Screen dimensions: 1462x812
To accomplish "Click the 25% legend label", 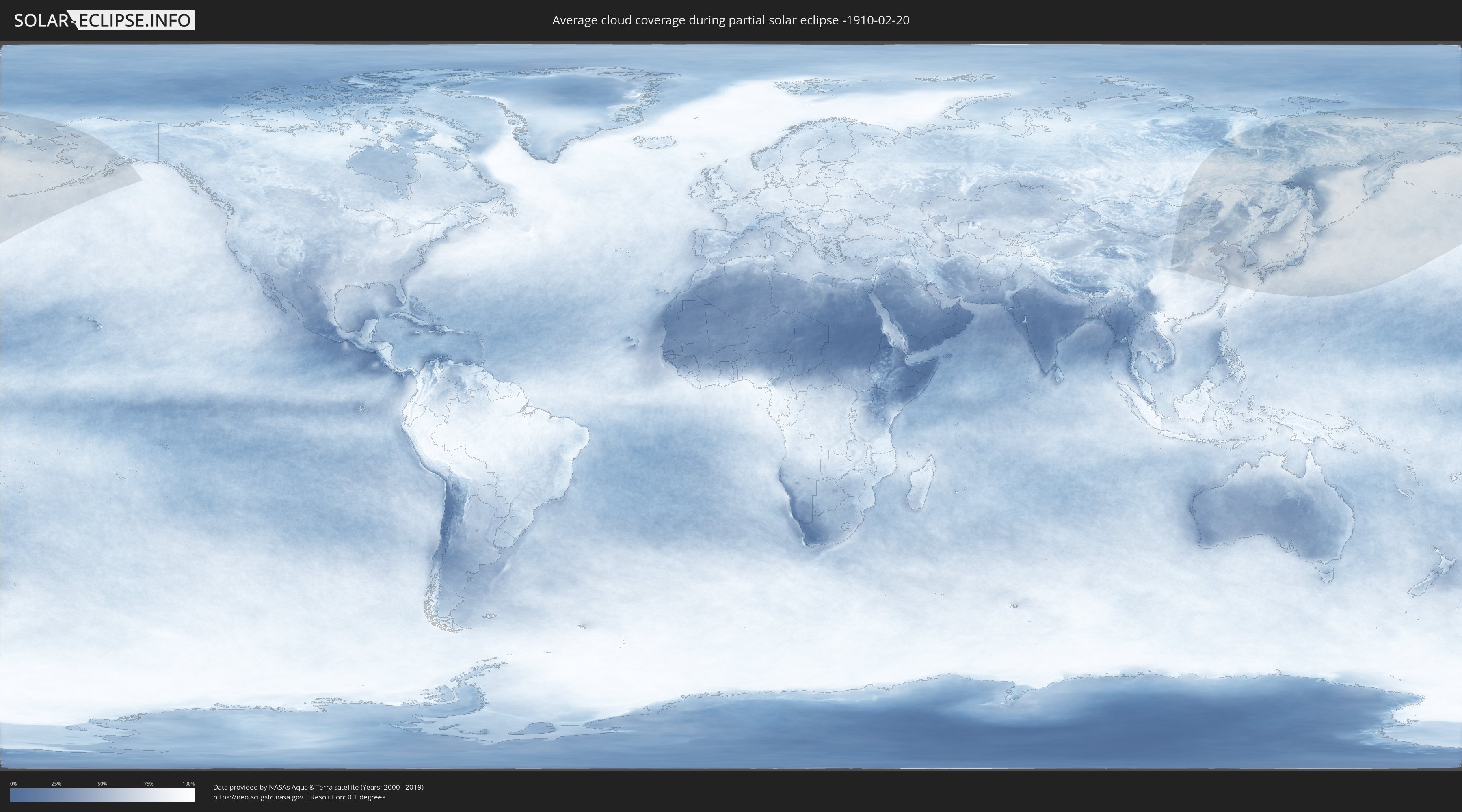I will 56,784.
